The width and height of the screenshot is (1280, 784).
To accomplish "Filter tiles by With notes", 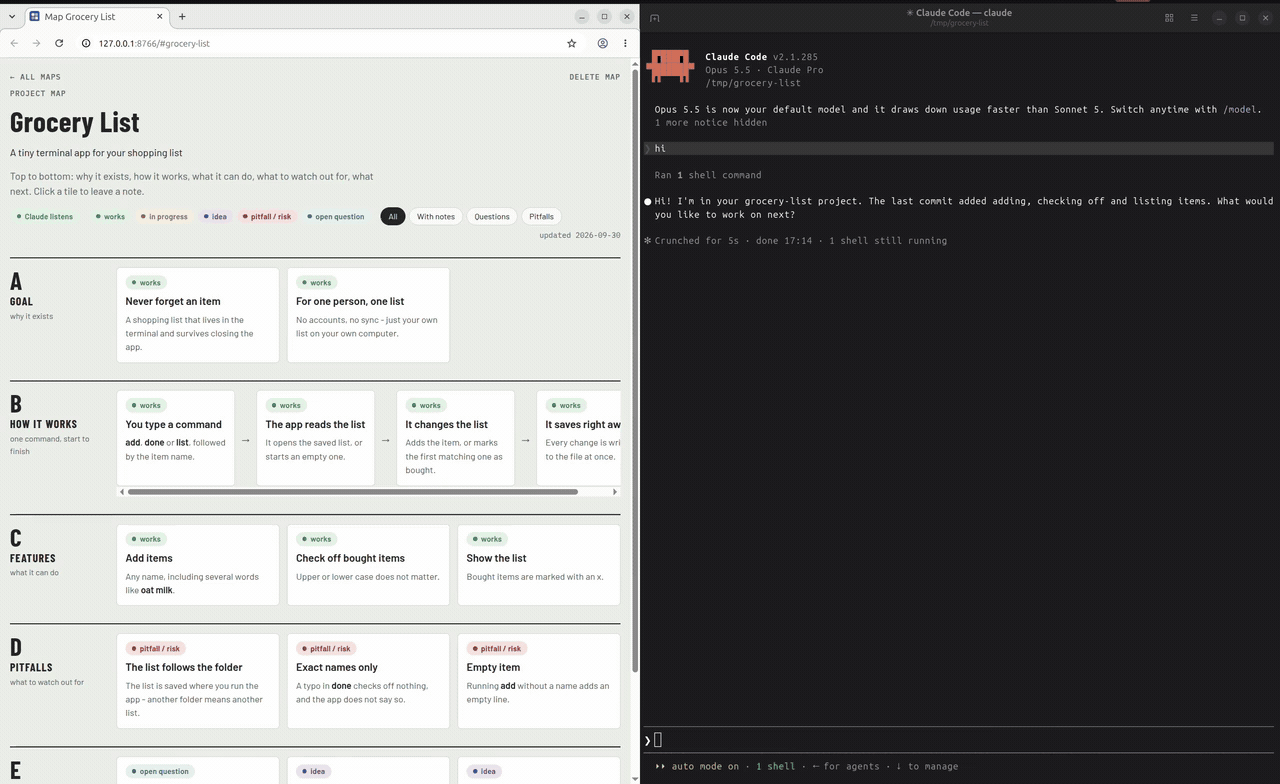I will click(x=436, y=216).
